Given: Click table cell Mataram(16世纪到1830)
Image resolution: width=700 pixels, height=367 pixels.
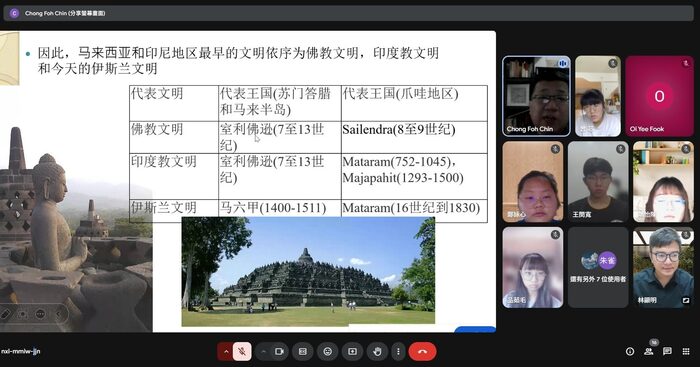Looking at the screenshot, I should (x=411, y=208).
